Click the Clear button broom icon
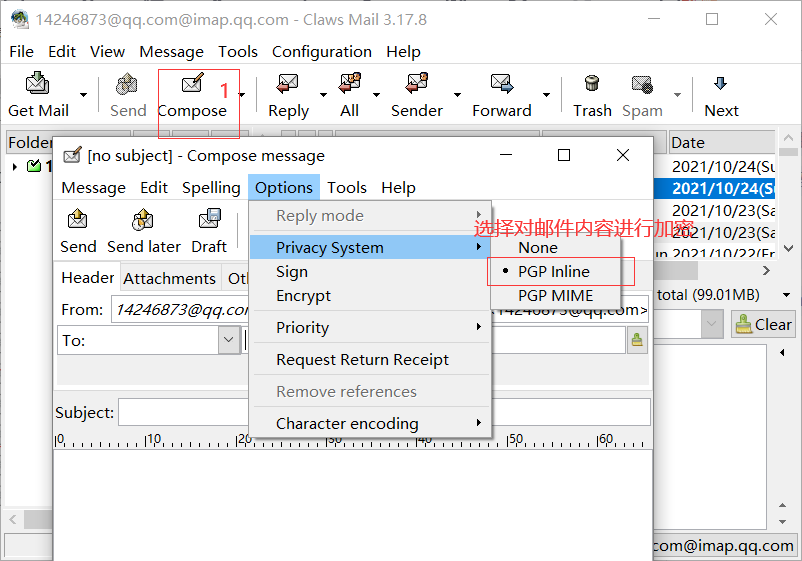The image size is (802, 561). pos(743,324)
